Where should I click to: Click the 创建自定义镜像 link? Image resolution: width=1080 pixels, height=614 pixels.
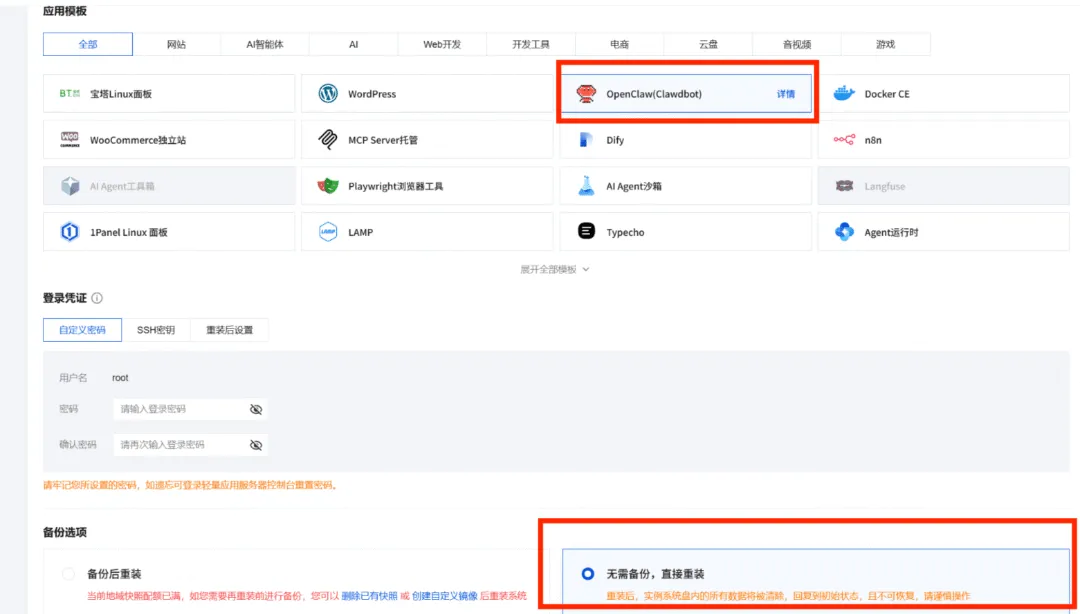pyautogui.click(x=444, y=595)
